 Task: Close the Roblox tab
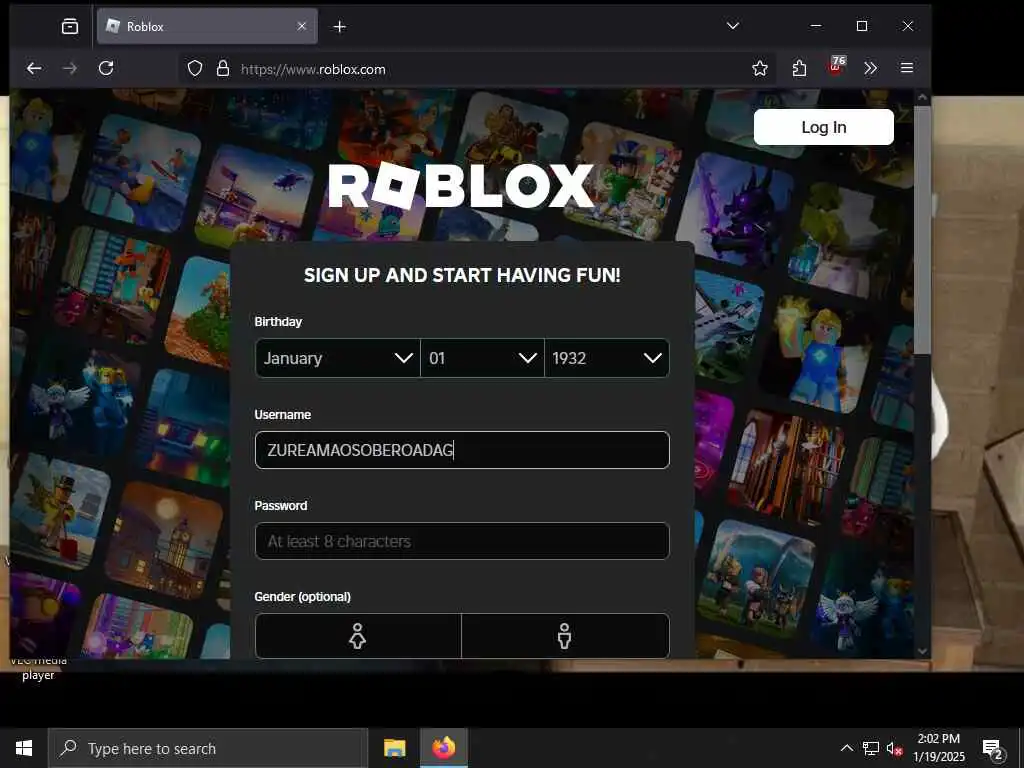pos(302,26)
